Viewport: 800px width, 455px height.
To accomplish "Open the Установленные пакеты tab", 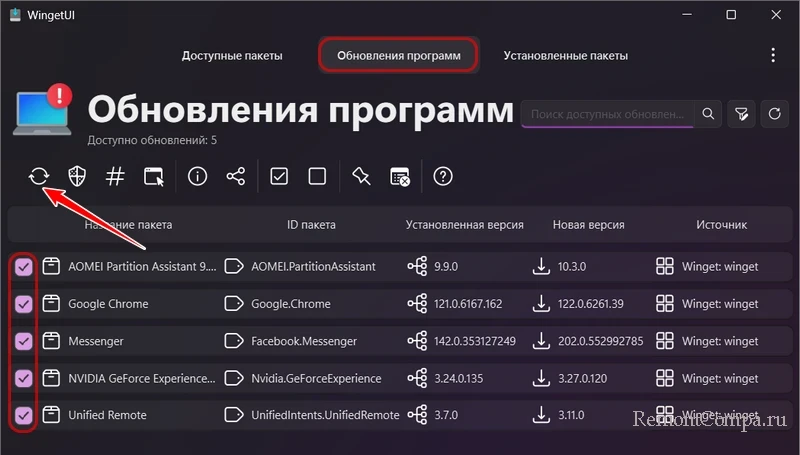I will pyautogui.click(x=565, y=56).
